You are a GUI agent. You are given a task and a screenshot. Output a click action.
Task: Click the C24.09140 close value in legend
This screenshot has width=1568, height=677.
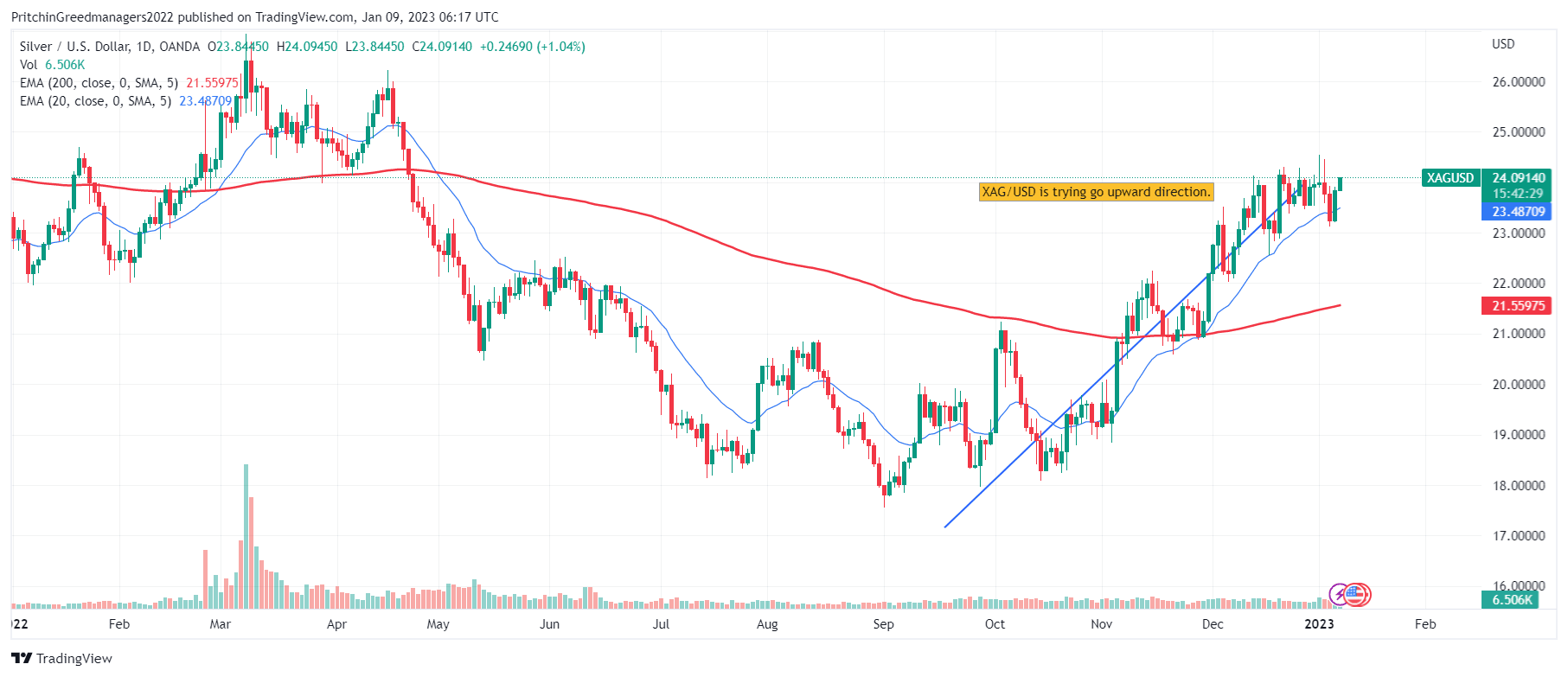442,47
